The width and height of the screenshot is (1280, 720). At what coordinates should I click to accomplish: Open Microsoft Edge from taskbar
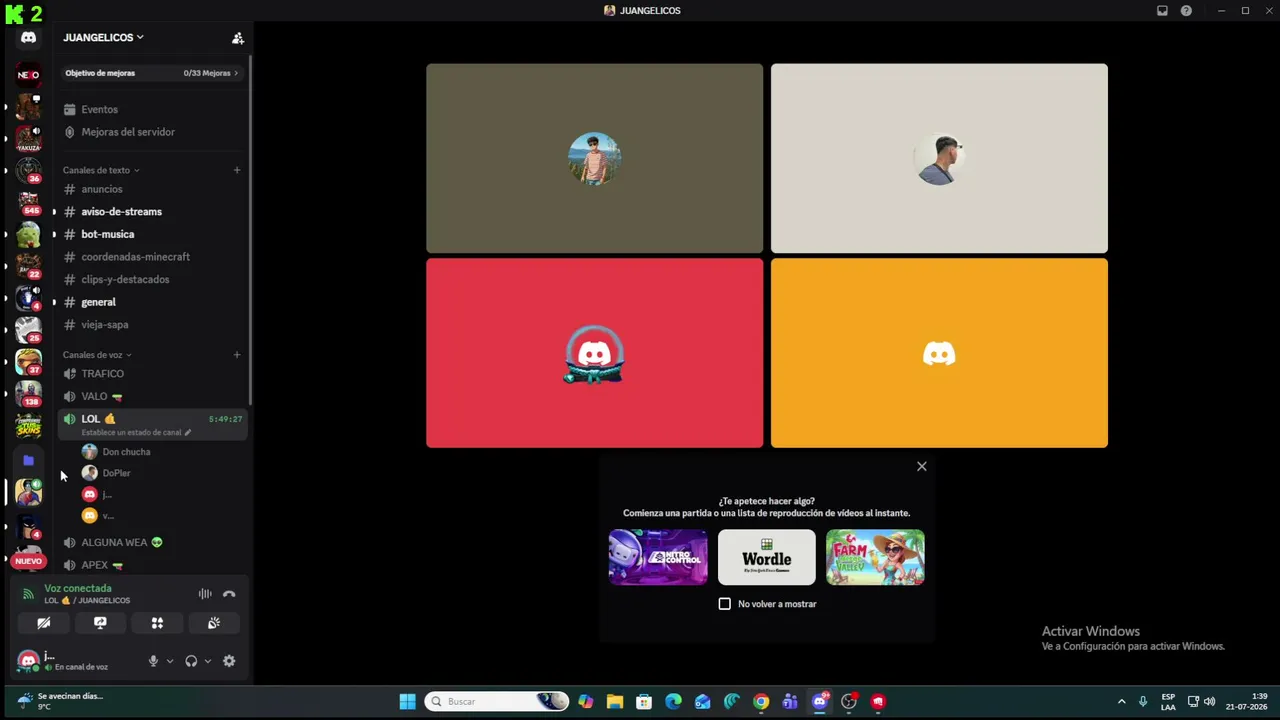[673, 702]
